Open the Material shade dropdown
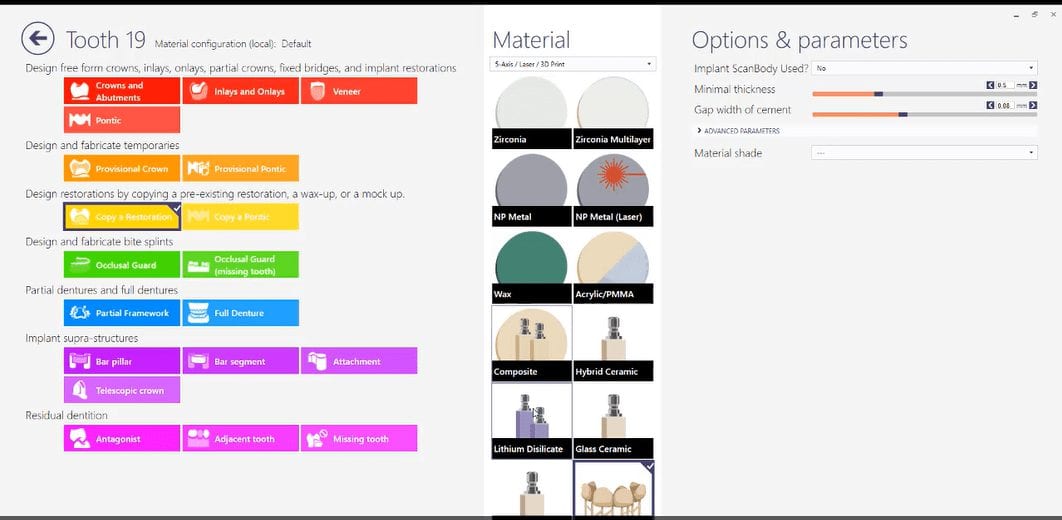This screenshot has height=520, width=1062. pos(924,153)
